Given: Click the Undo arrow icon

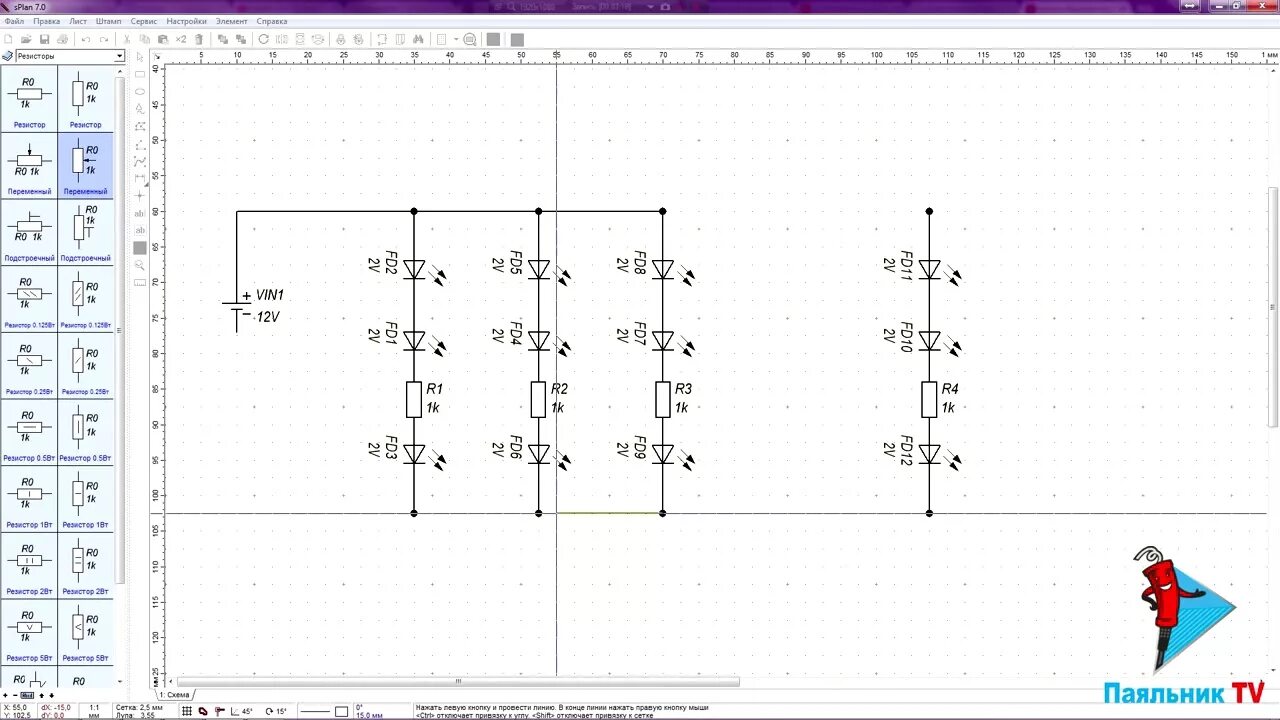Looking at the screenshot, I should point(86,39).
